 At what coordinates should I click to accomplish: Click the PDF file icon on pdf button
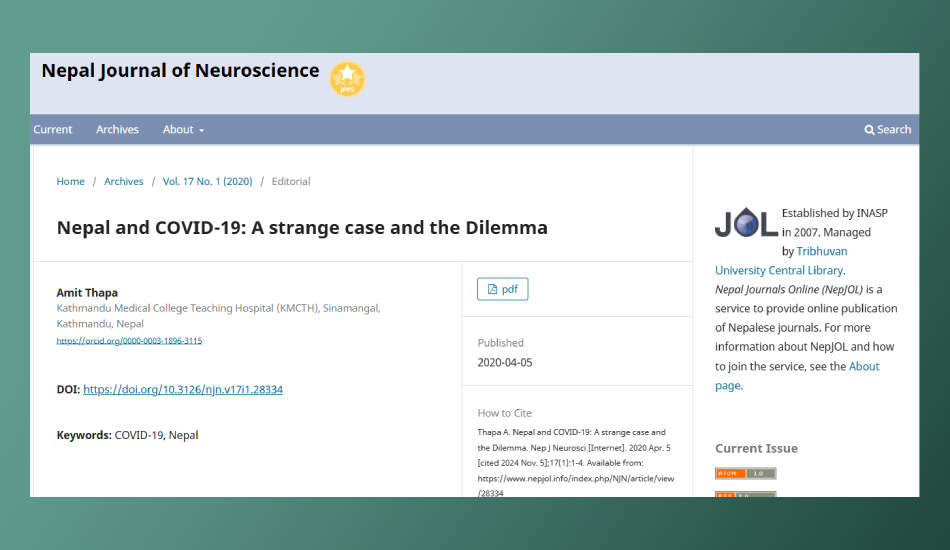[493, 290]
